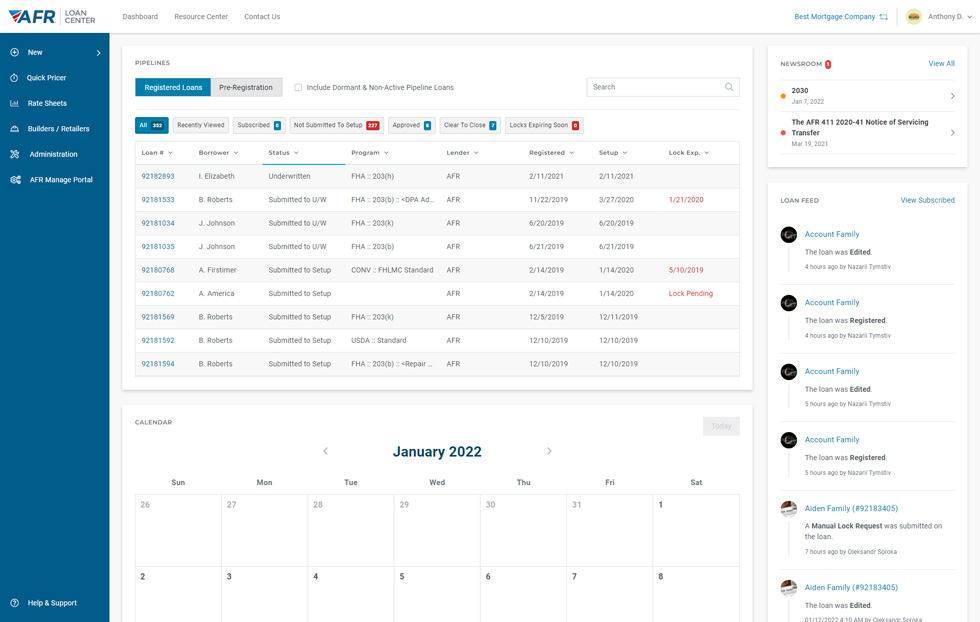Open Rate Sheets from sidebar
The width and height of the screenshot is (980, 622).
47,103
